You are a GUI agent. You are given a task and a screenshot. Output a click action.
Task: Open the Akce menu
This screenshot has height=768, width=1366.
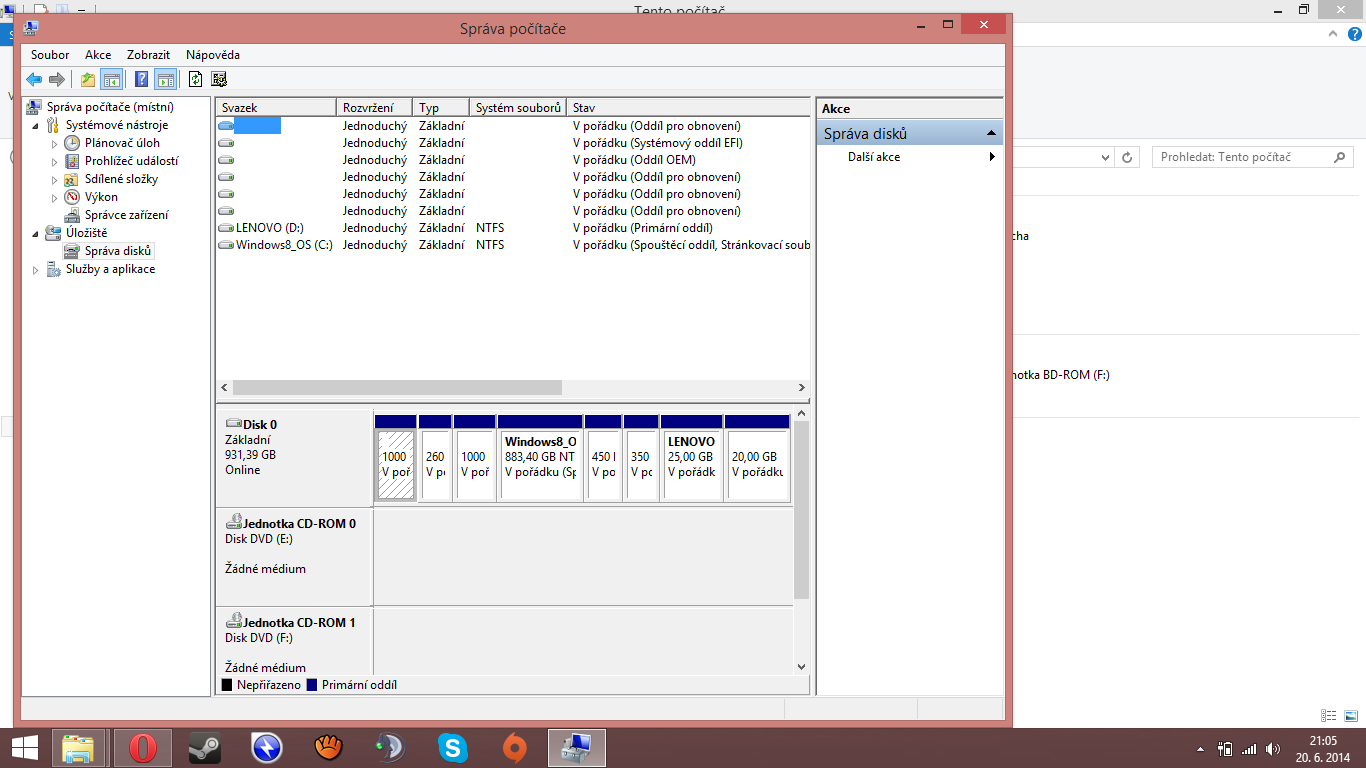(x=98, y=55)
